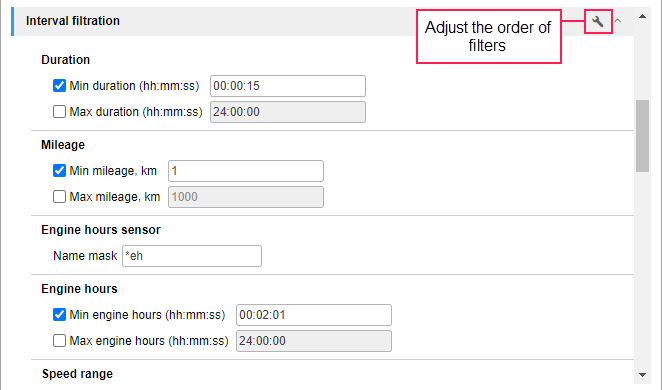Click the Min duration (hh:mm:ss) label
Viewport: 662px width, 390px height.
(x=134, y=86)
